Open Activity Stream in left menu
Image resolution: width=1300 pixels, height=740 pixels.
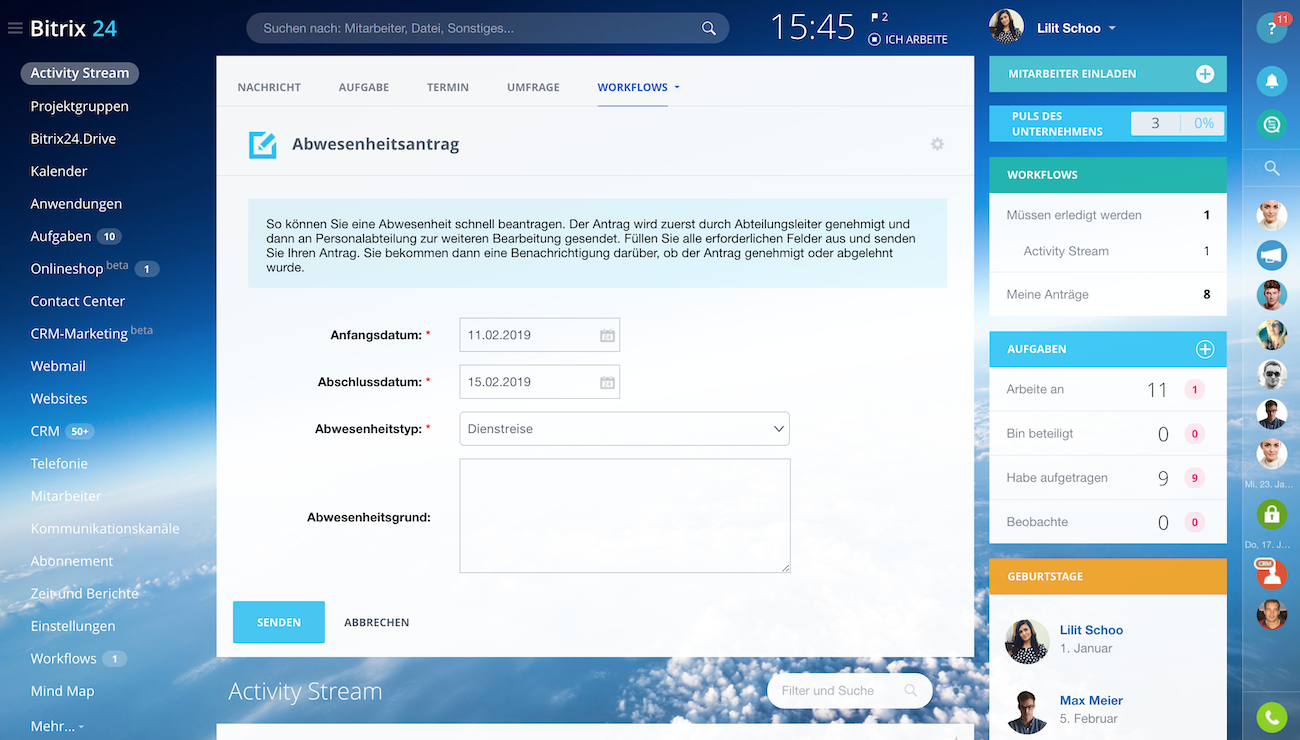(x=80, y=73)
